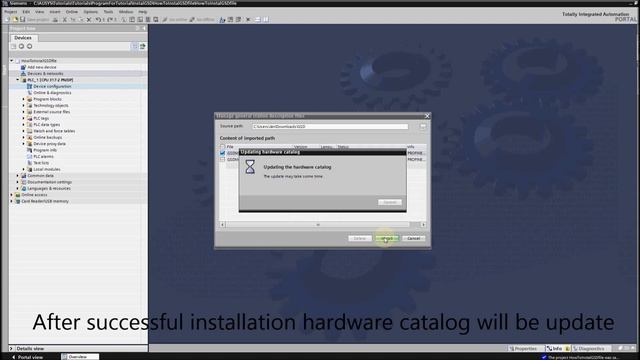Click the tree options icon at right of Devices toolbar
The height and width of the screenshot is (360, 640).
[142, 47]
